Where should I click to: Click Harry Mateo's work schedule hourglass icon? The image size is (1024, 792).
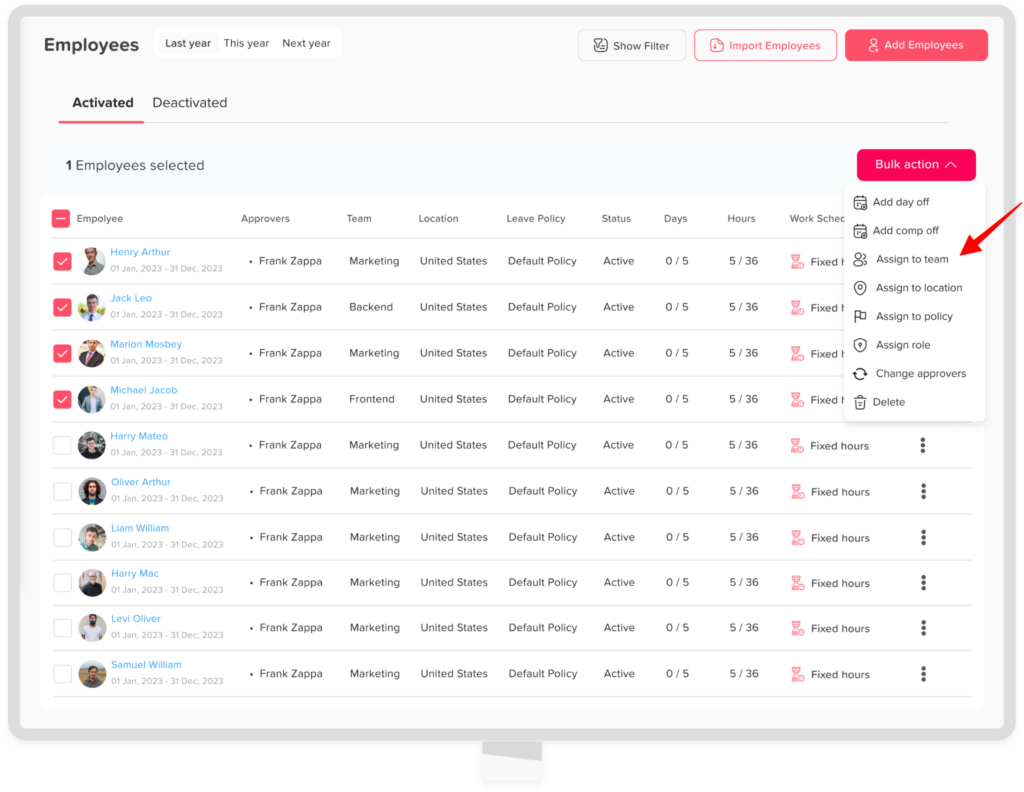point(797,446)
